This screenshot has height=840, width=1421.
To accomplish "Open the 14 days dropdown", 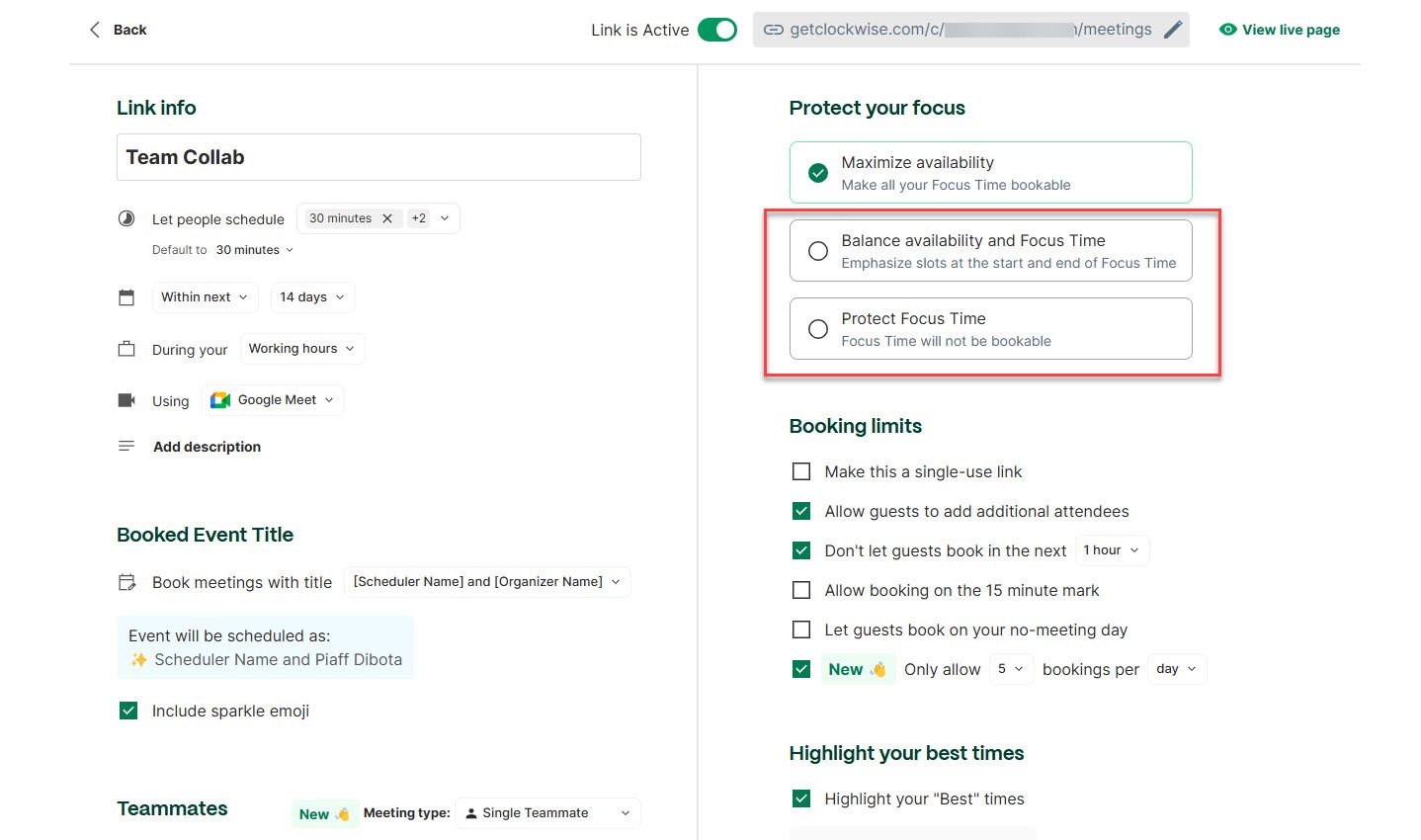I will pos(312,296).
